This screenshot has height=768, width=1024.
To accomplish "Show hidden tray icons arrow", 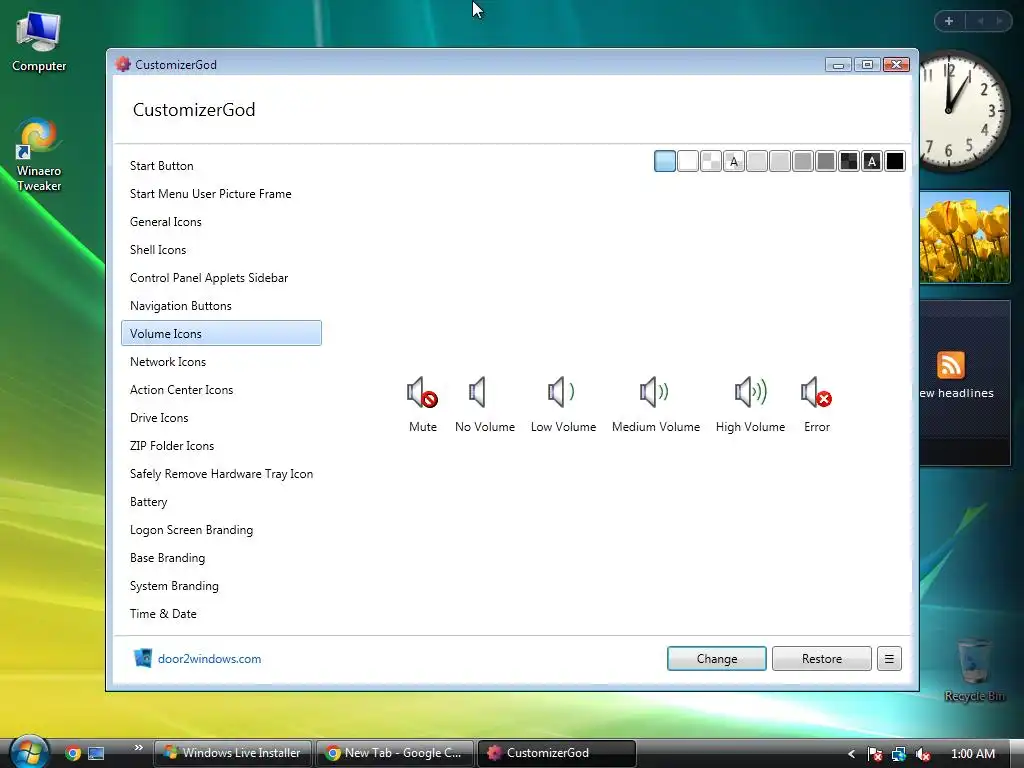I will click(x=851, y=754).
